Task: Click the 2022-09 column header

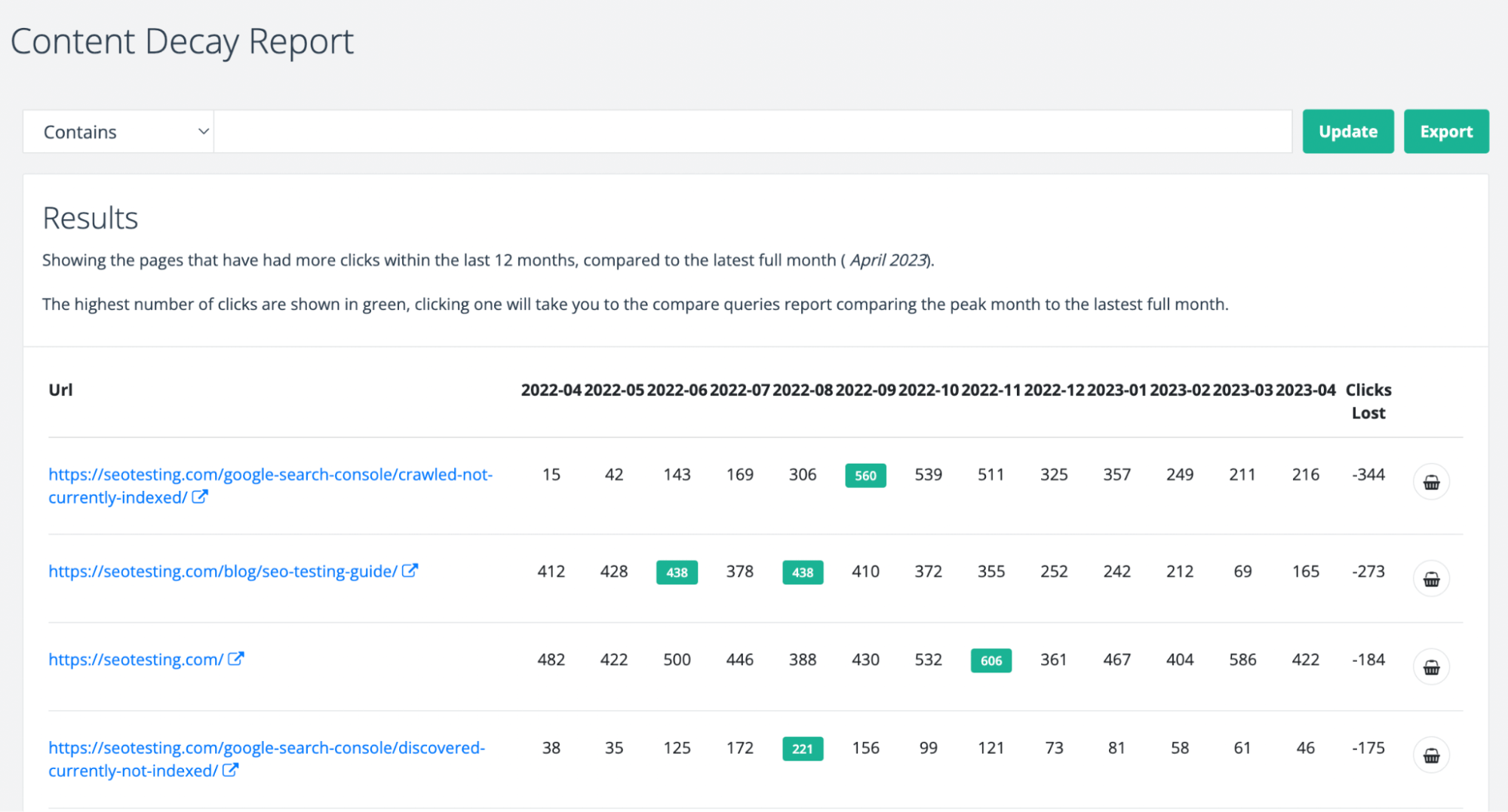Action: click(x=865, y=390)
